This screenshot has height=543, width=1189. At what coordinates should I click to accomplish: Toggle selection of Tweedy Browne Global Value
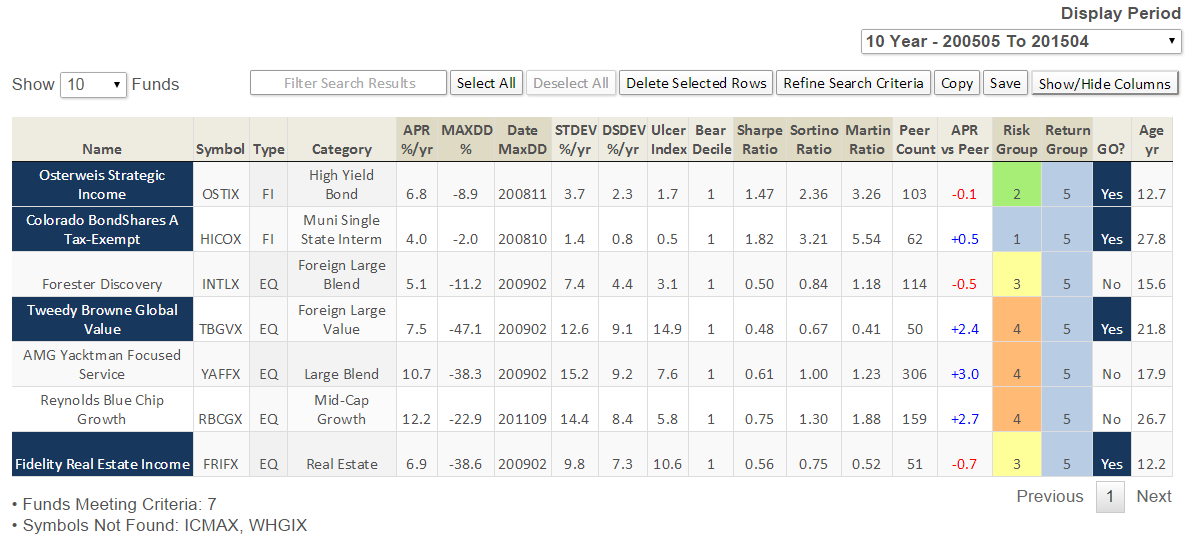[102, 319]
